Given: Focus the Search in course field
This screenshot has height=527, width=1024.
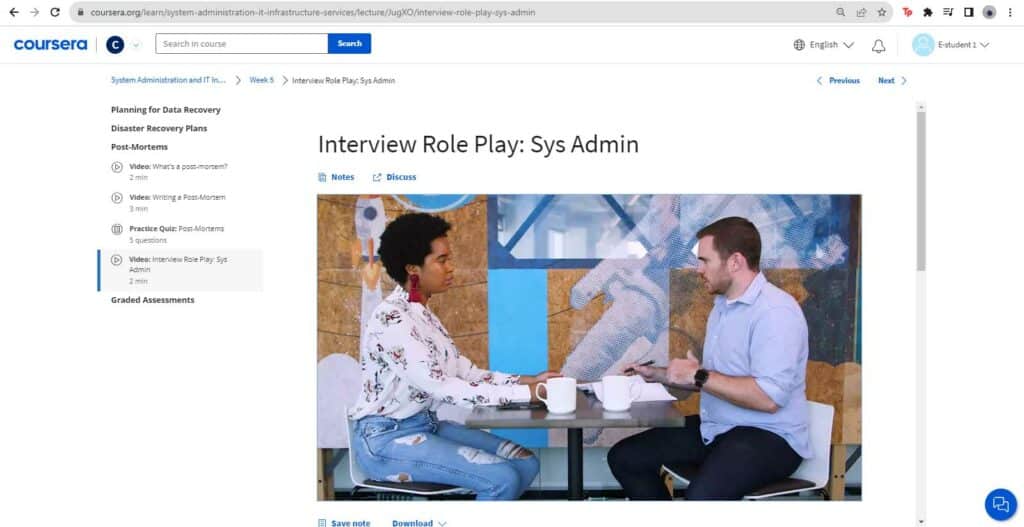Looking at the screenshot, I should (242, 44).
